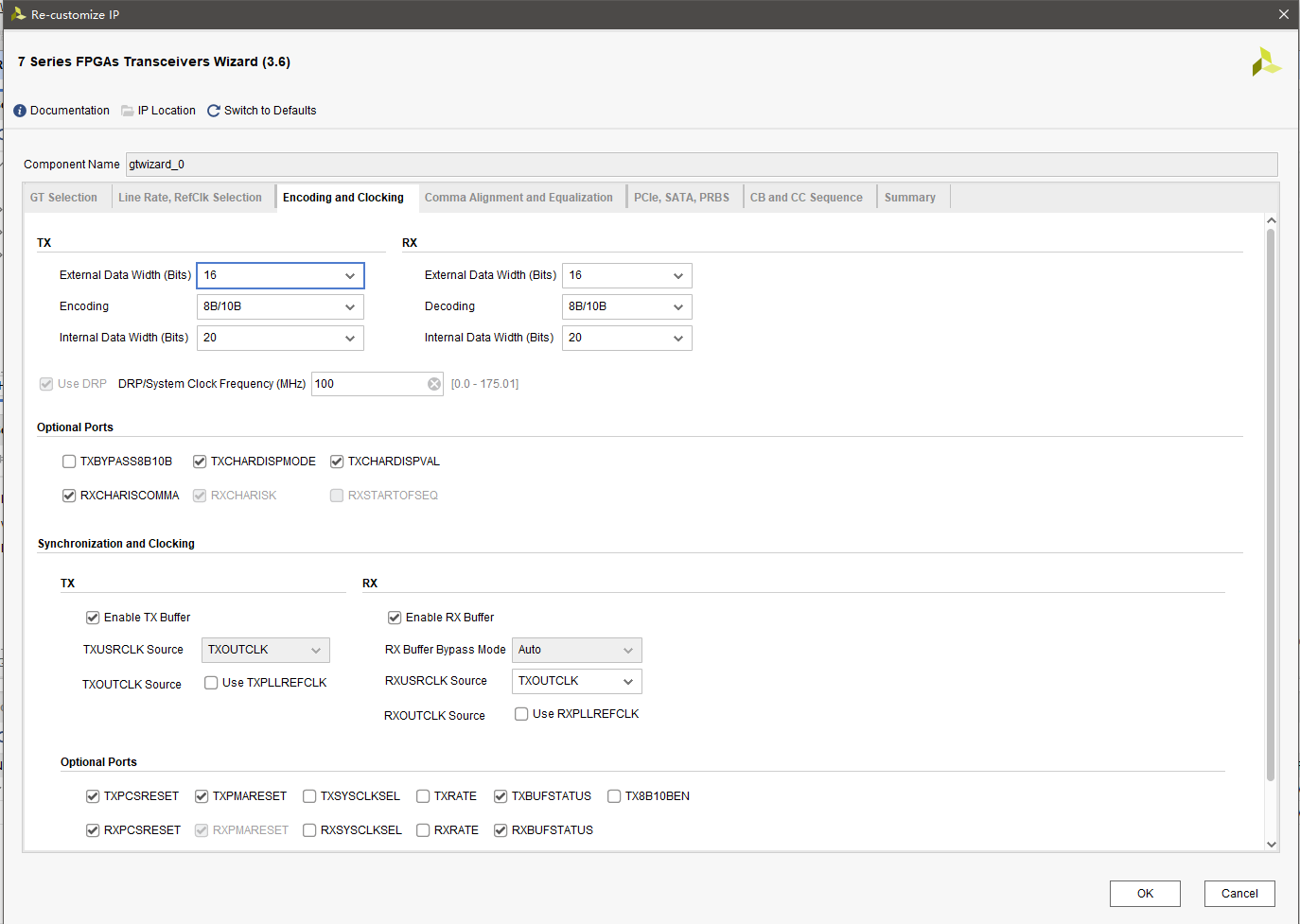Click the Switch to Defaults refresh icon
The height and width of the screenshot is (924, 1300).
(x=214, y=111)
